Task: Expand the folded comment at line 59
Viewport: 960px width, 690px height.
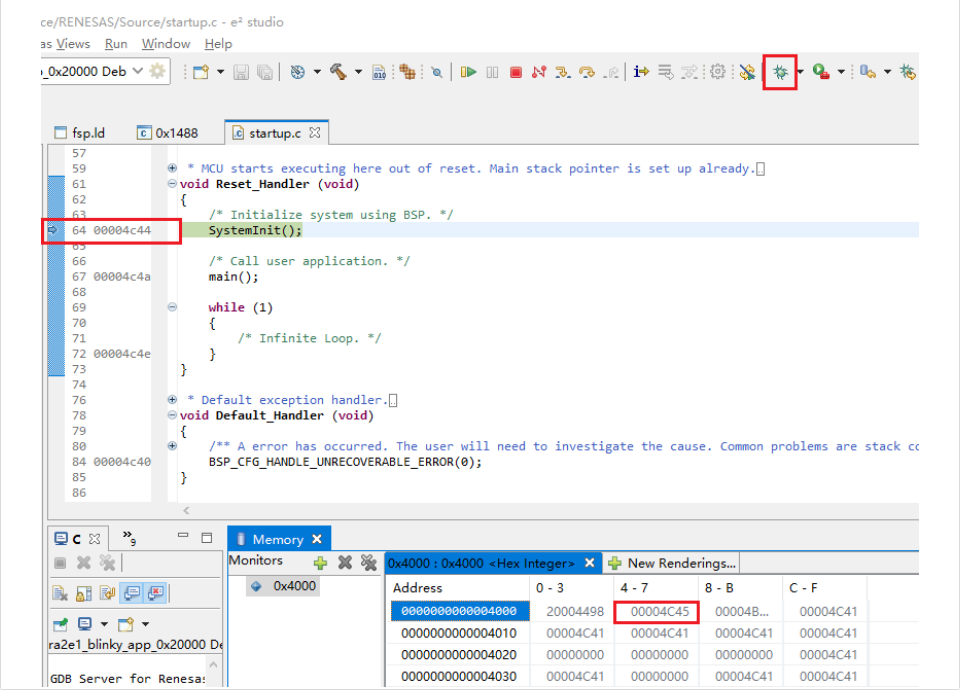Action: tap(172, 168)
